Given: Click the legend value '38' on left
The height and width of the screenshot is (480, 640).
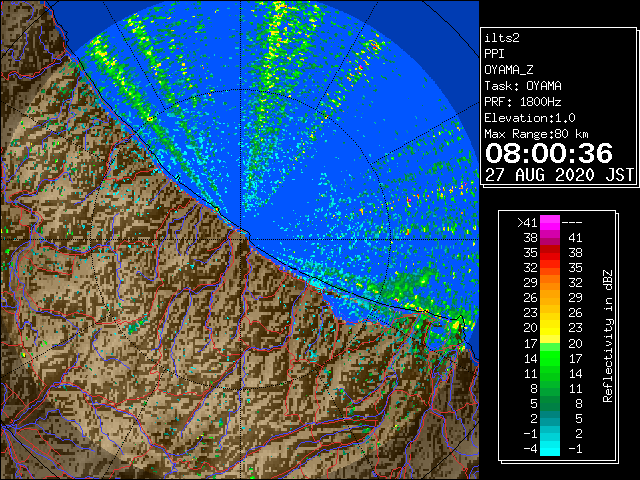Looking at the screenshot, I should [x=531, y=238].
